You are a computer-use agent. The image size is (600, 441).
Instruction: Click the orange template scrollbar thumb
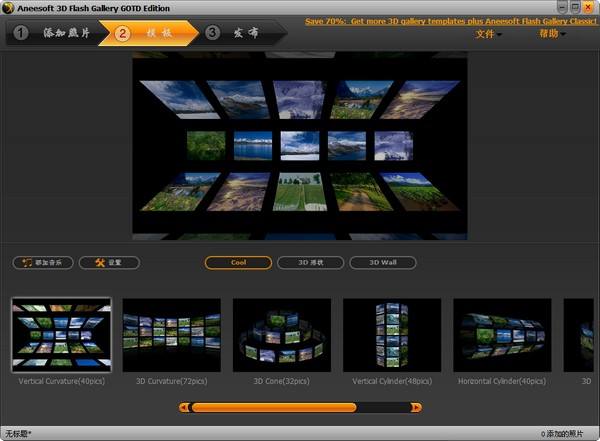coord(274,408)
